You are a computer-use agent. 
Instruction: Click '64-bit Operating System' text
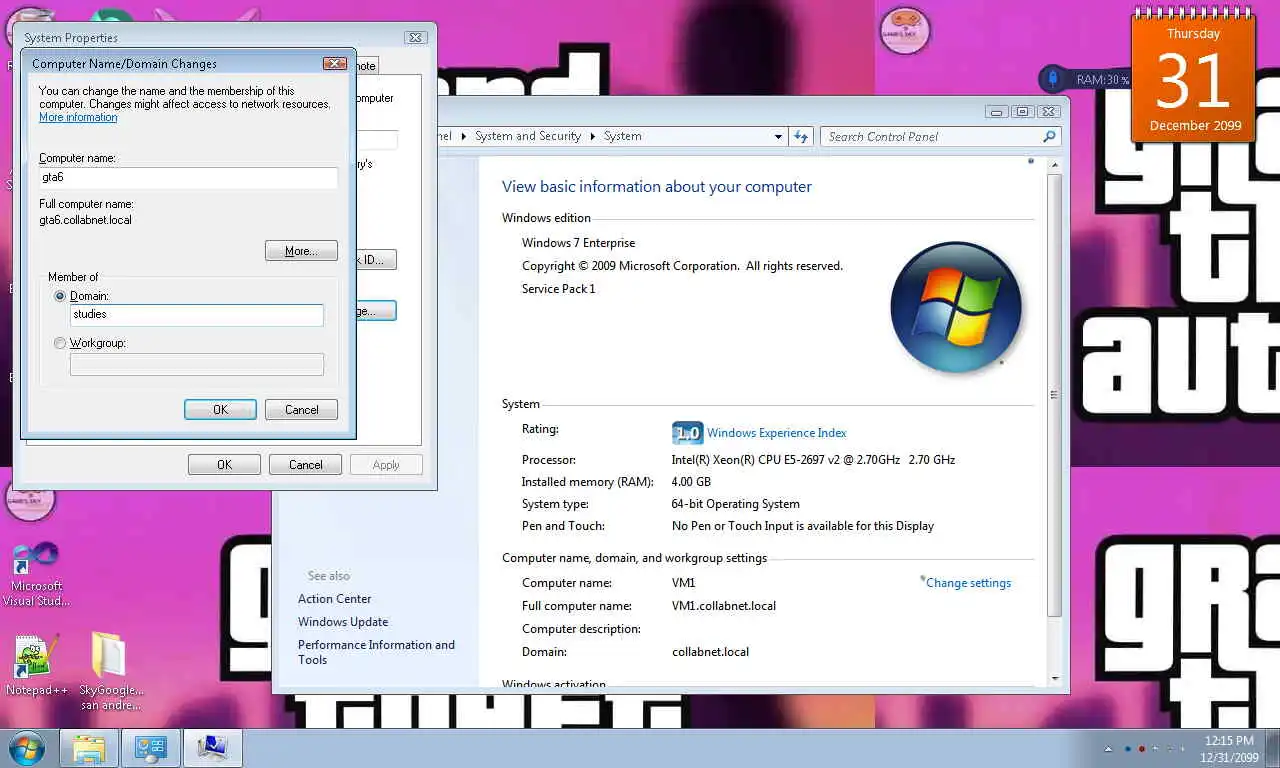736,504
